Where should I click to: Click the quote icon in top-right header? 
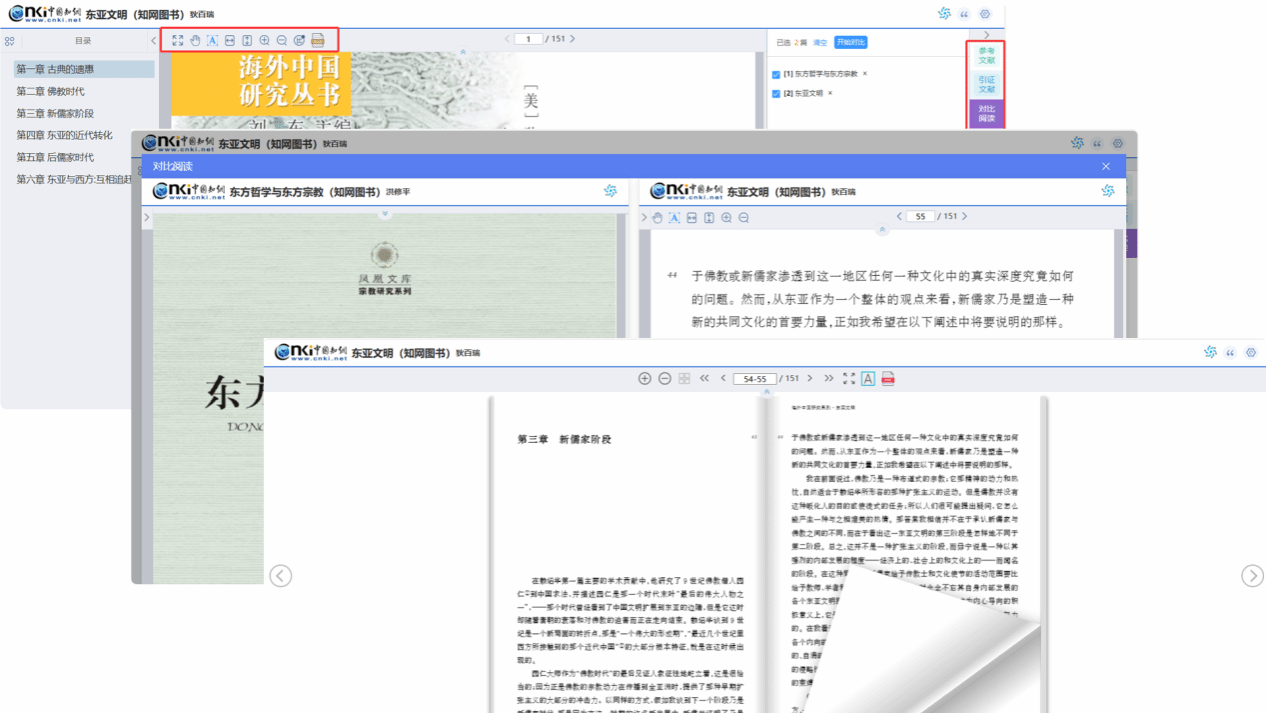[x=964, y=14]
